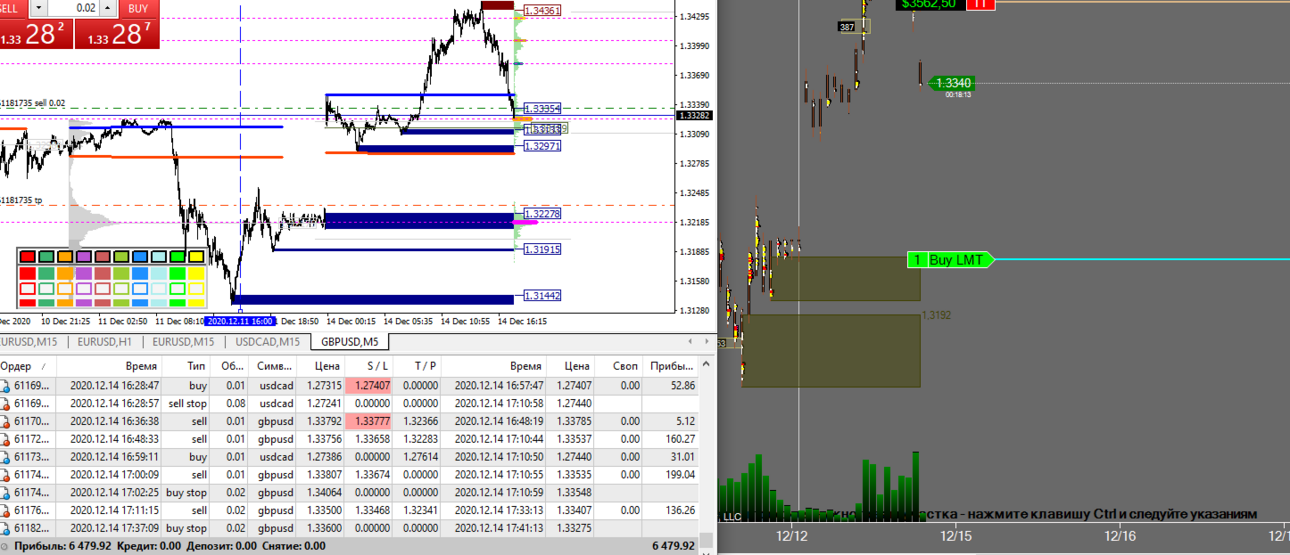Select the GBPUSD,M5 chart tab
Screen dimensions: 1290x555
point(350,342)
